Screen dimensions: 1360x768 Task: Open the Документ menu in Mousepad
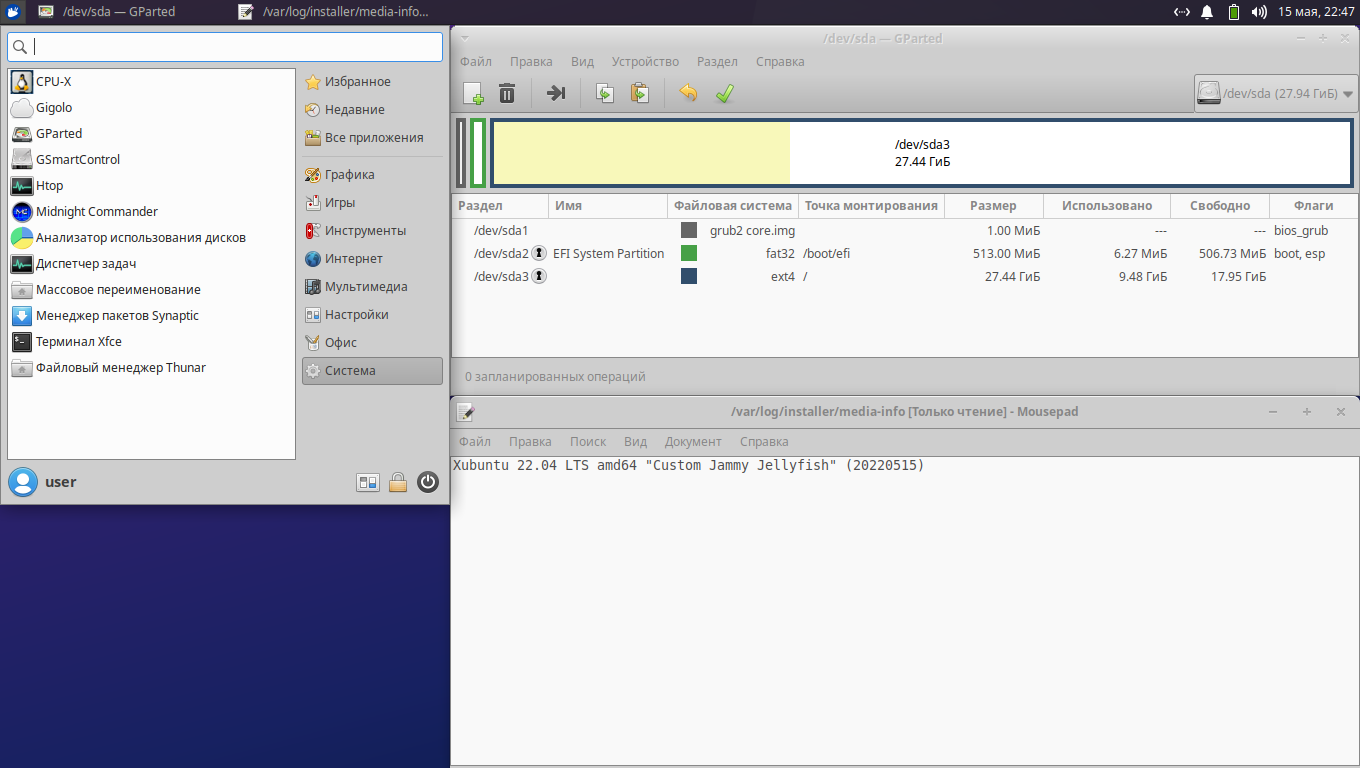(x=693, y=441)
